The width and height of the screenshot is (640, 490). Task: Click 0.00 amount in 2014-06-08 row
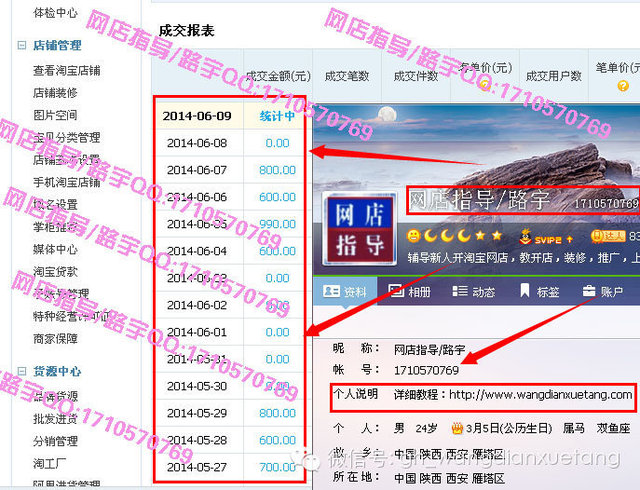click(278, 143)
